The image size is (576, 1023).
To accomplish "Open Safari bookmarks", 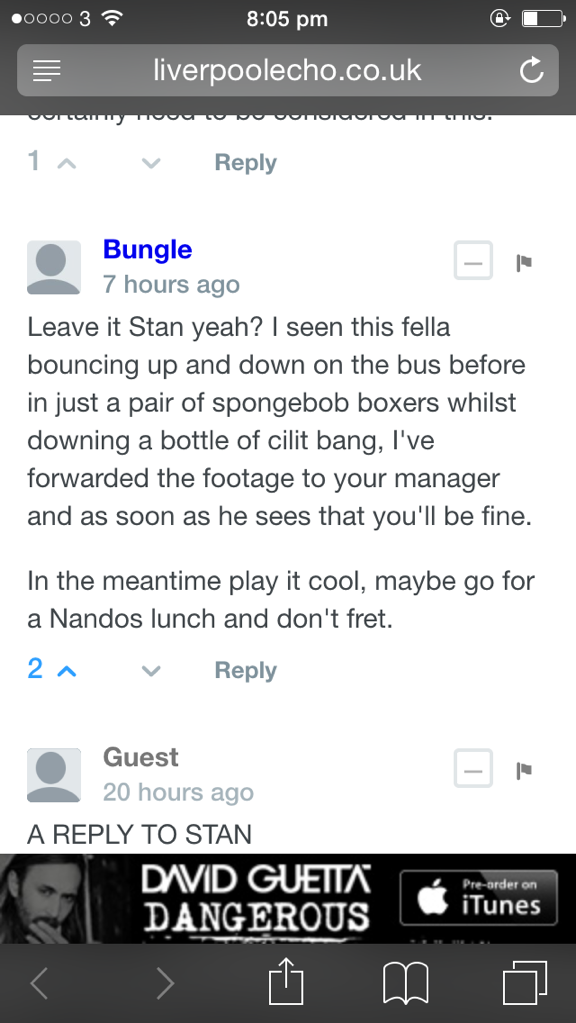I will (x=405, y=983).
